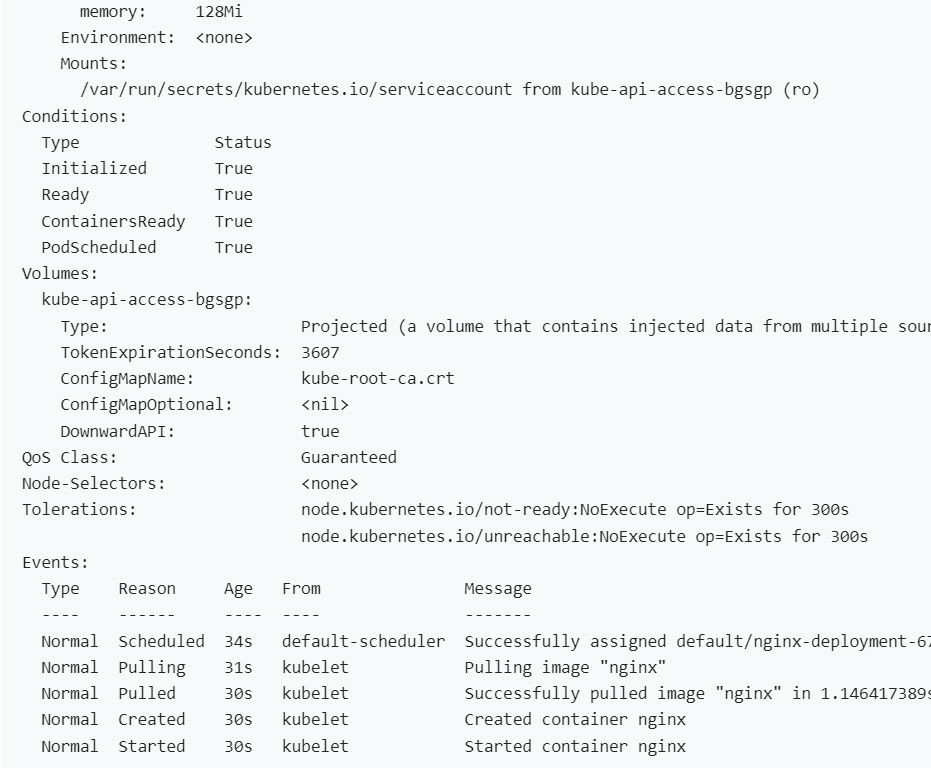
Task: Click the unreachable NoExecute toleration line
Action: [584, 536]
